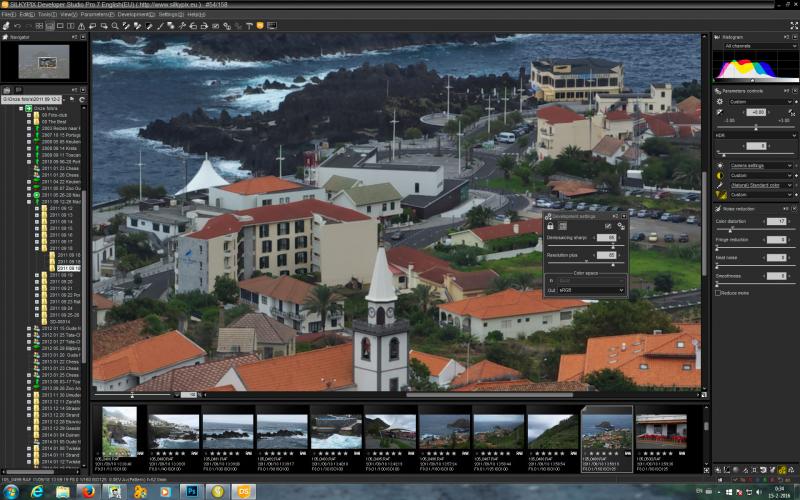Viewport: 800px width, 500px height.
Task: Open the Development menu
Action: click(x=136, y=14)
